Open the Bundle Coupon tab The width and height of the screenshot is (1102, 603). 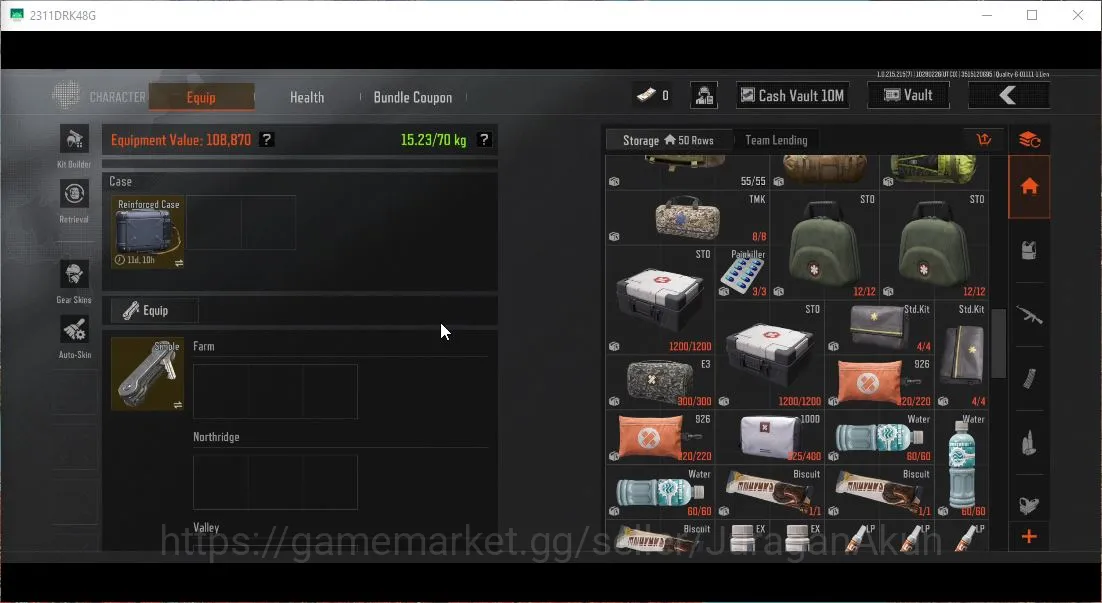(413, 98)
